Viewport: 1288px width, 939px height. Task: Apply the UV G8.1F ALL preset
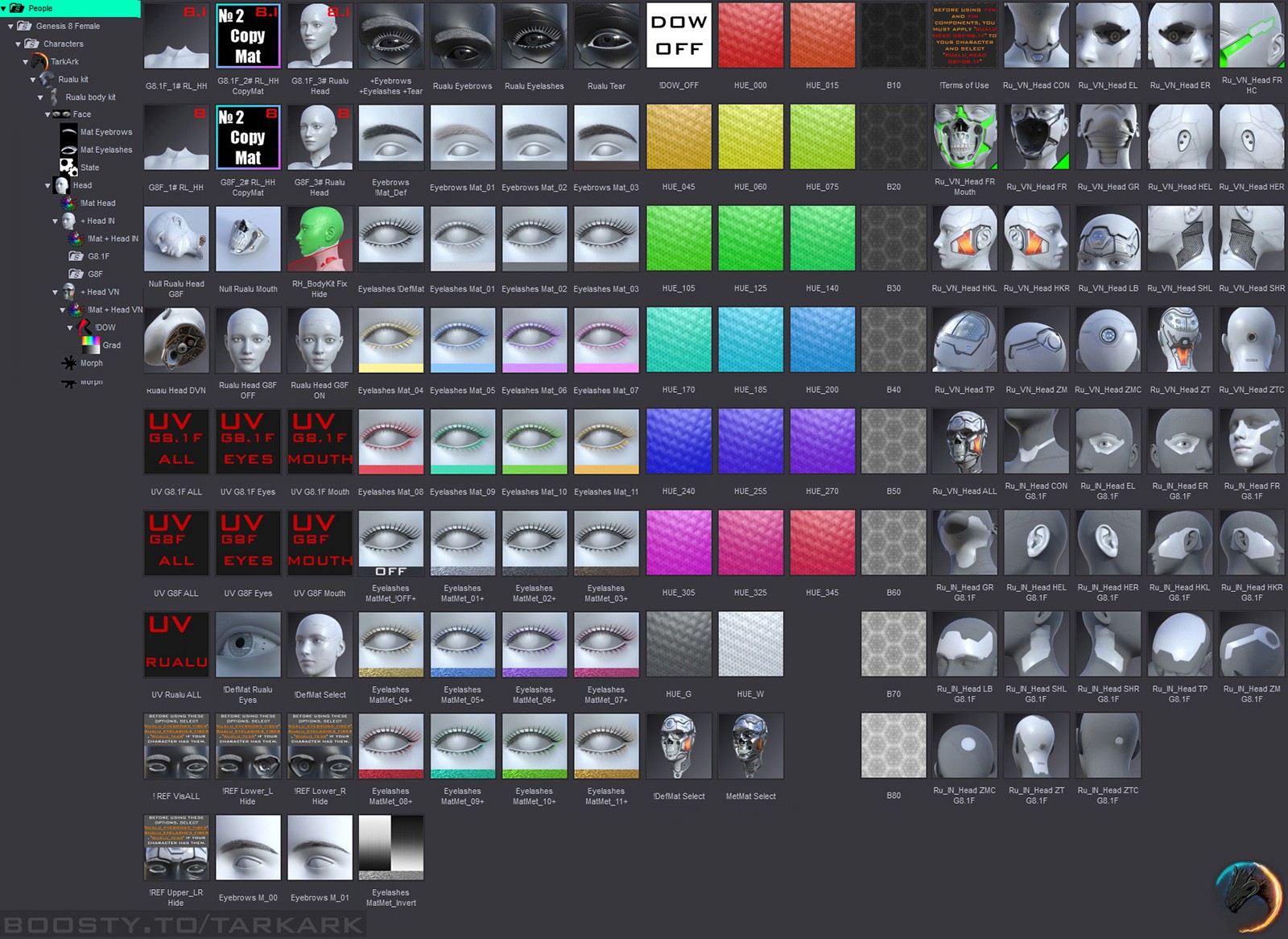(x=176, y=441)
